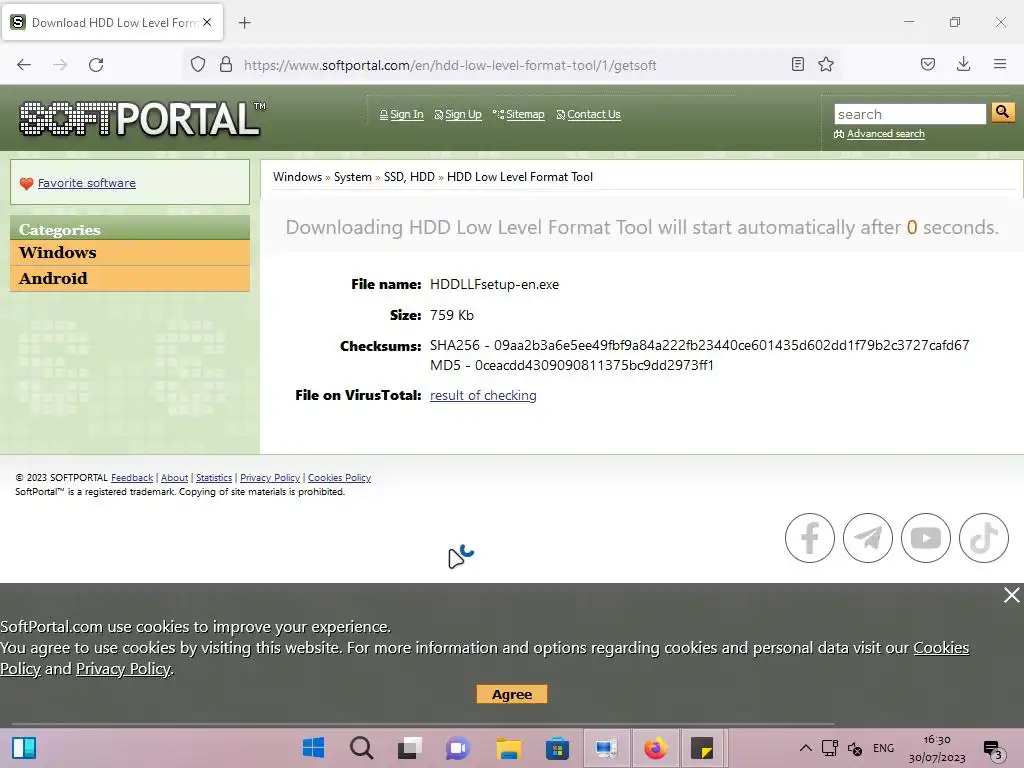Click the address bar URL field
The width and height of the screenshot is (1024, 768).
point(449,65)
